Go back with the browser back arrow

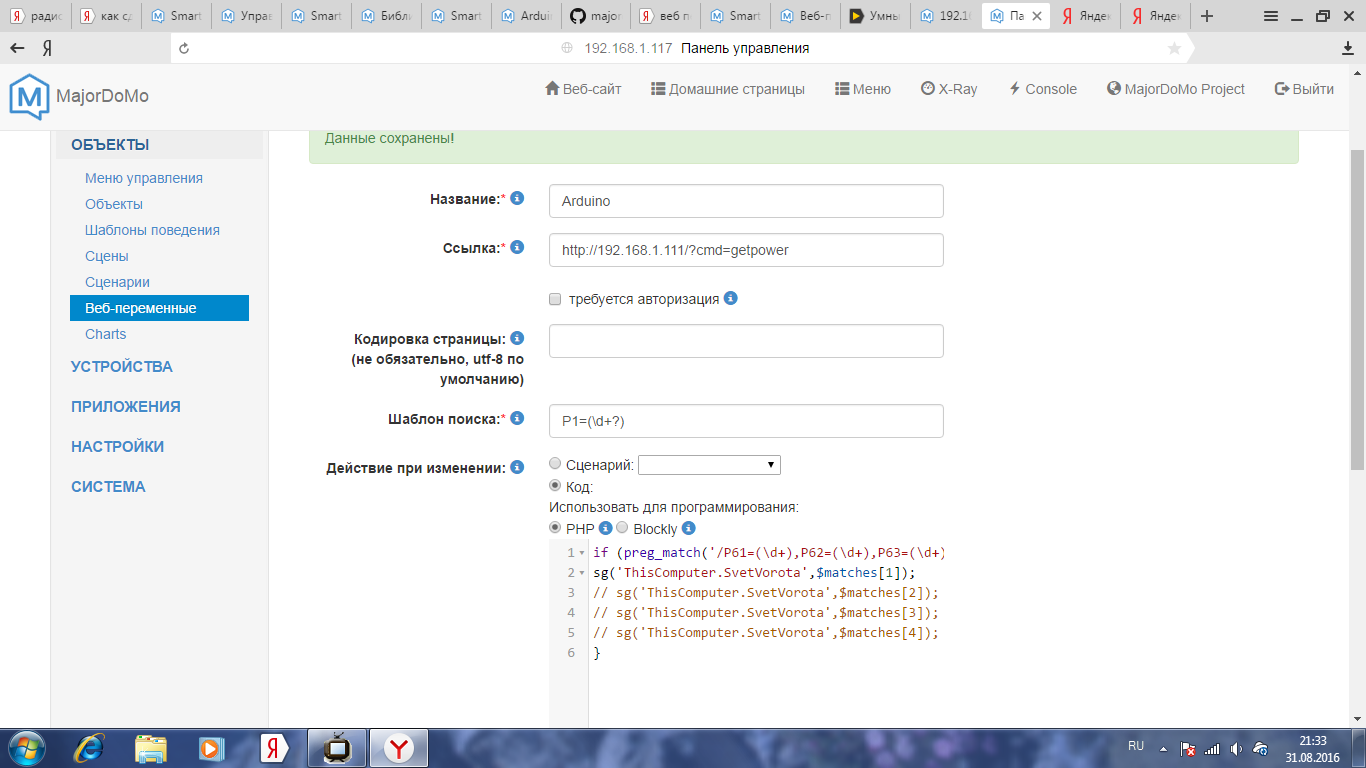pos(17,48)
